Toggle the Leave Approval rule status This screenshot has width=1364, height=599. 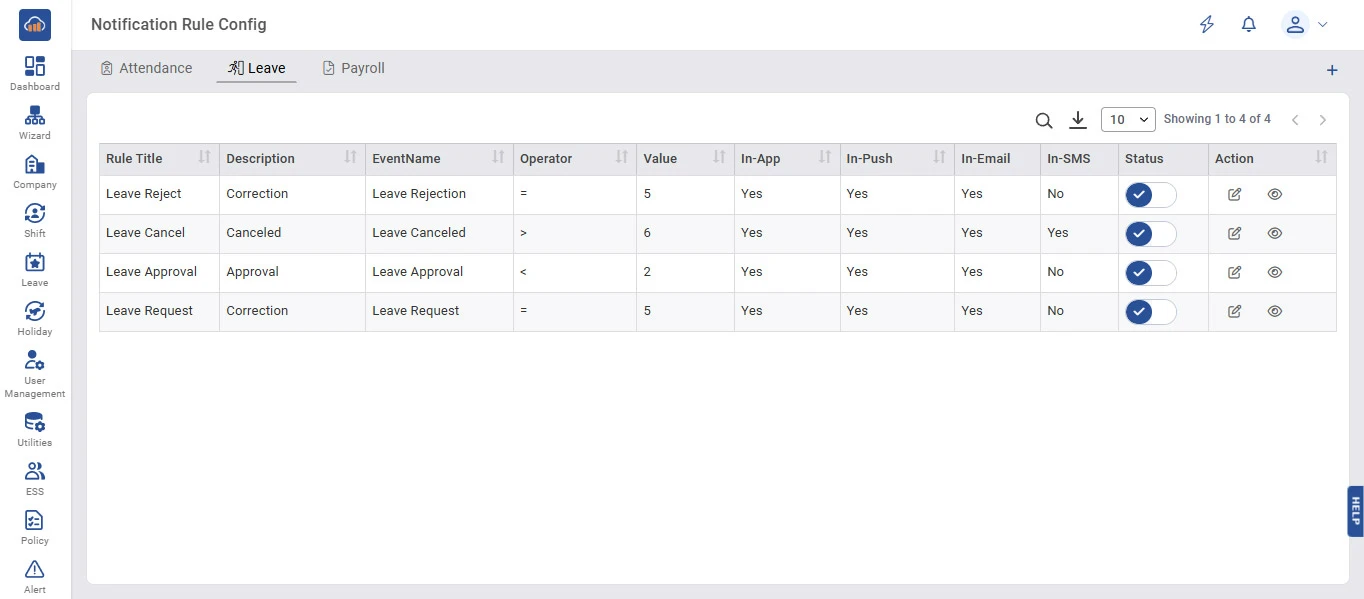click(1150, 273)
